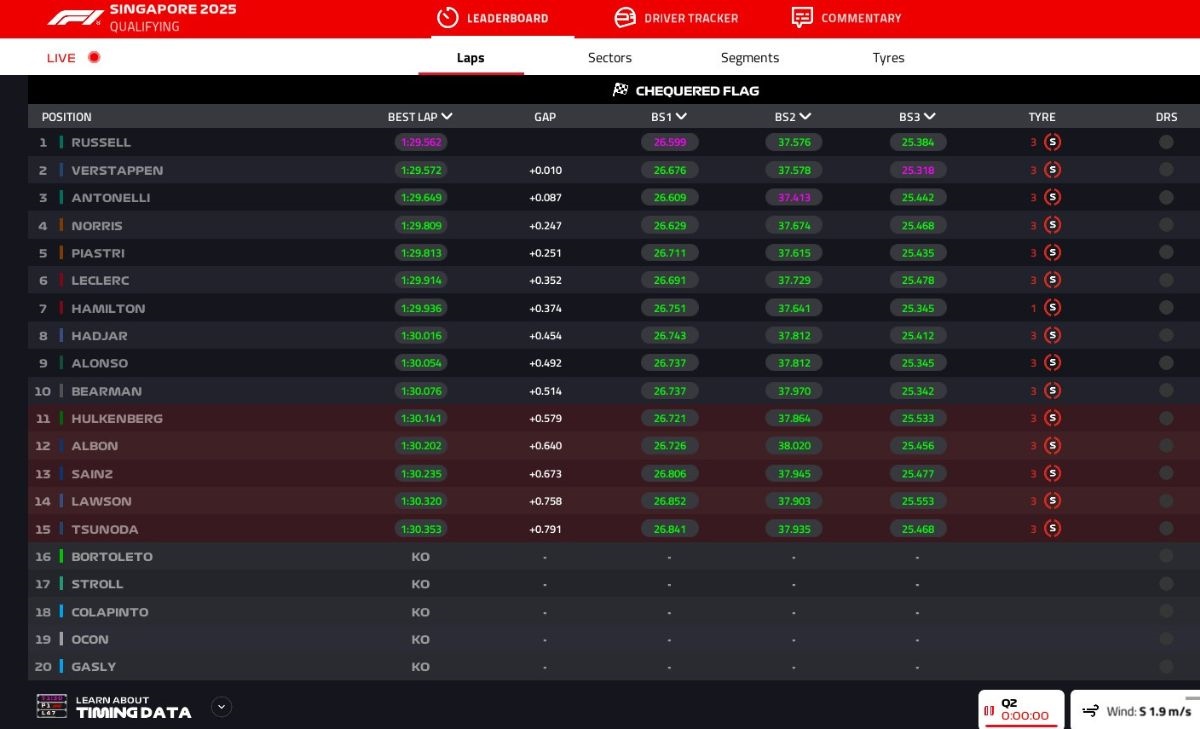Click Antonelli's purple BS2 sector time
This screenshot has height=729, width=1200.
tap(794, 198)
